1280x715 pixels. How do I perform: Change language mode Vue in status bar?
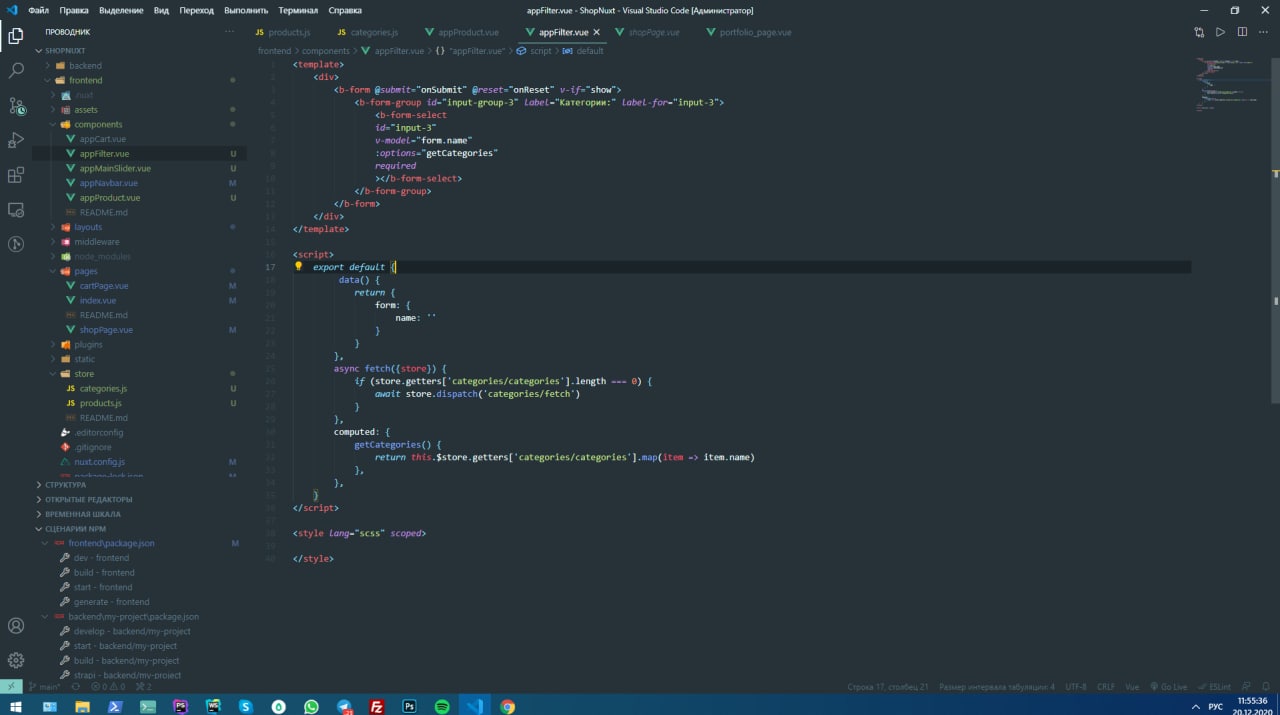tap(1132, 687)
